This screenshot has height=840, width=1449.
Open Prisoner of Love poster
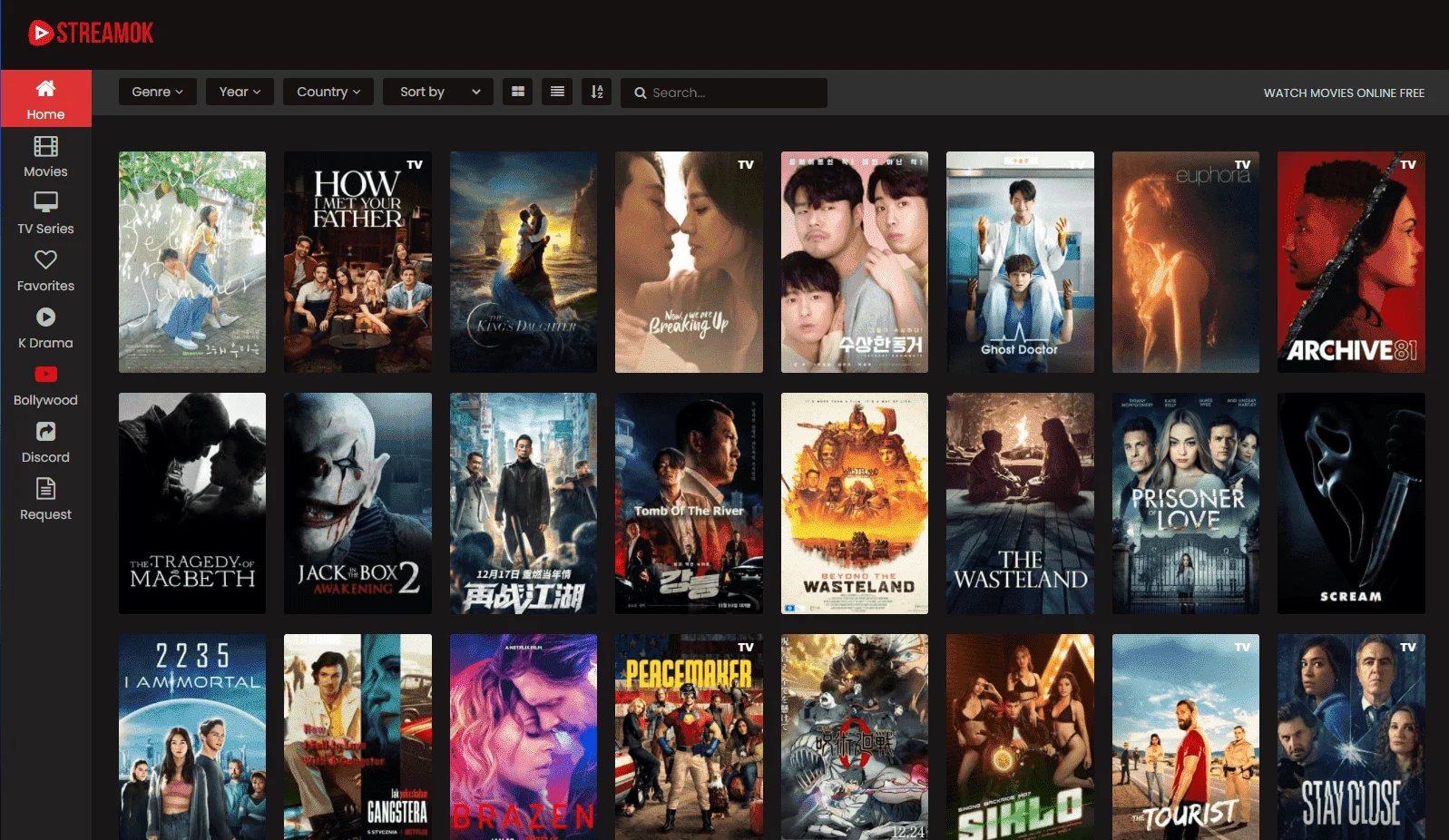pos(1186,503)
